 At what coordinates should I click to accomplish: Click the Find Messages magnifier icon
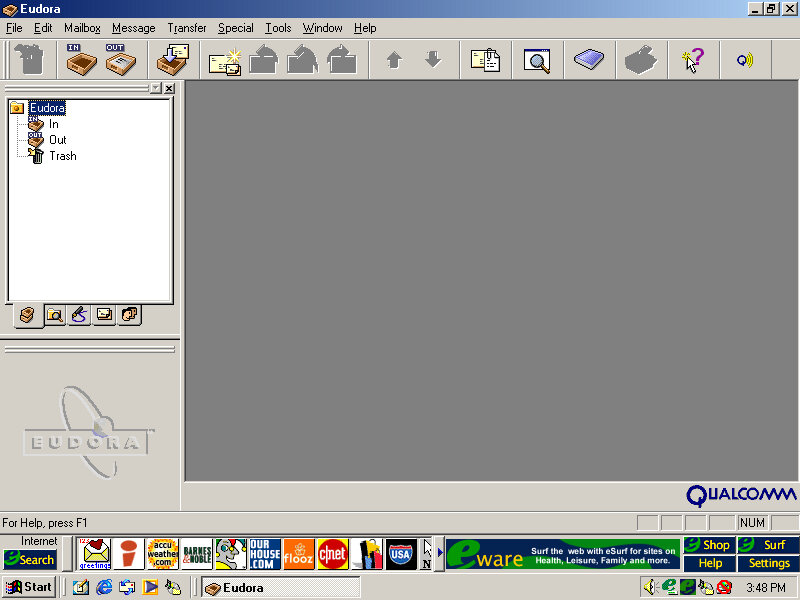537,61
